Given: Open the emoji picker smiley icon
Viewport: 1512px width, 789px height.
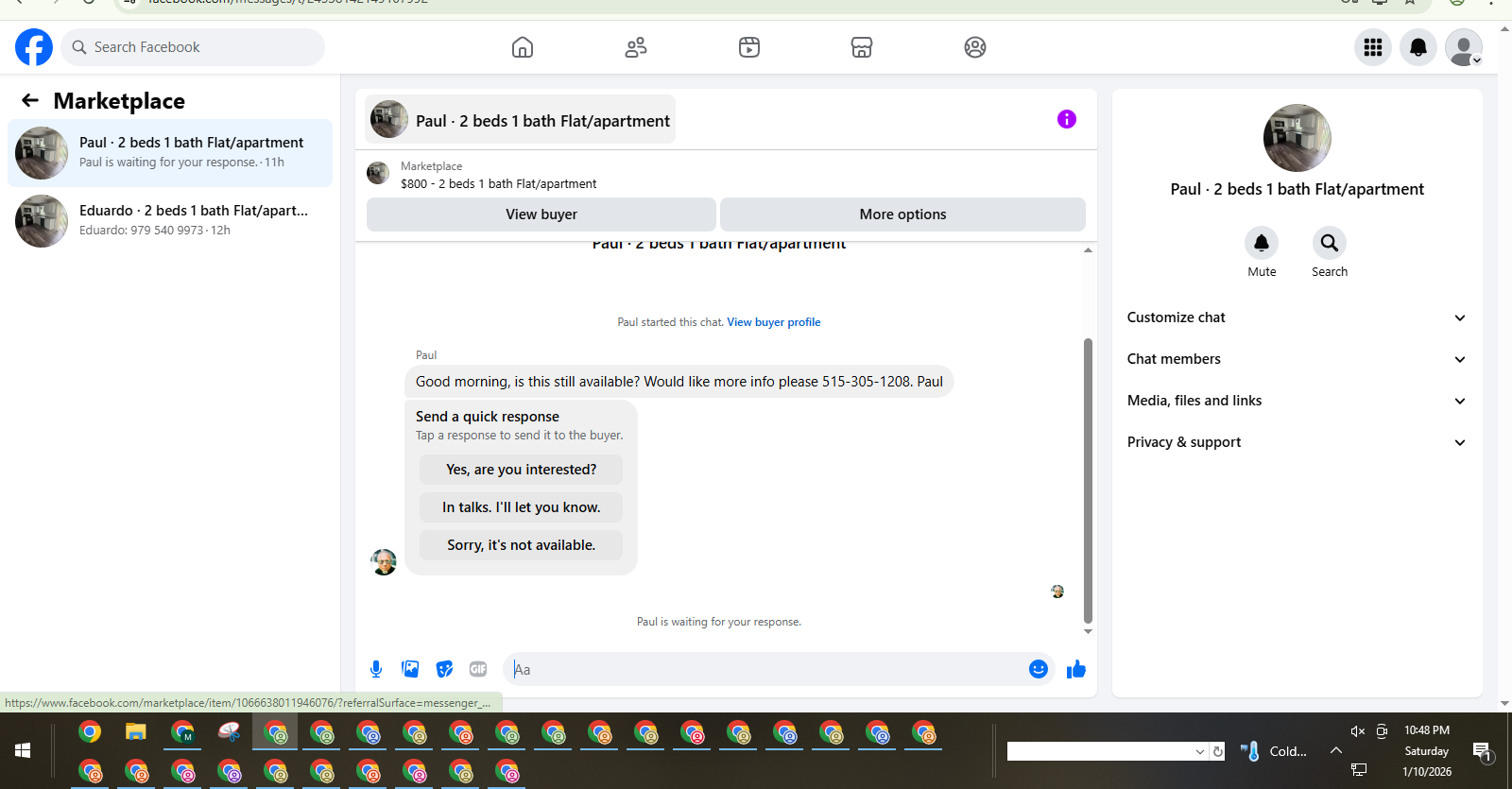Looking at the screenshot, I should click(x=1039, y=669).
